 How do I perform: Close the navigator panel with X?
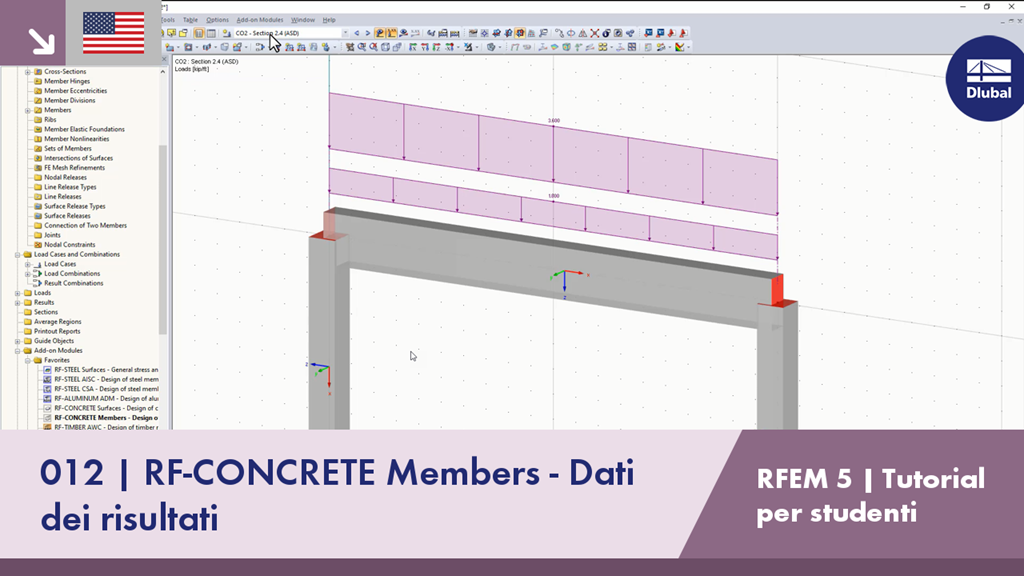pos(165,59)
